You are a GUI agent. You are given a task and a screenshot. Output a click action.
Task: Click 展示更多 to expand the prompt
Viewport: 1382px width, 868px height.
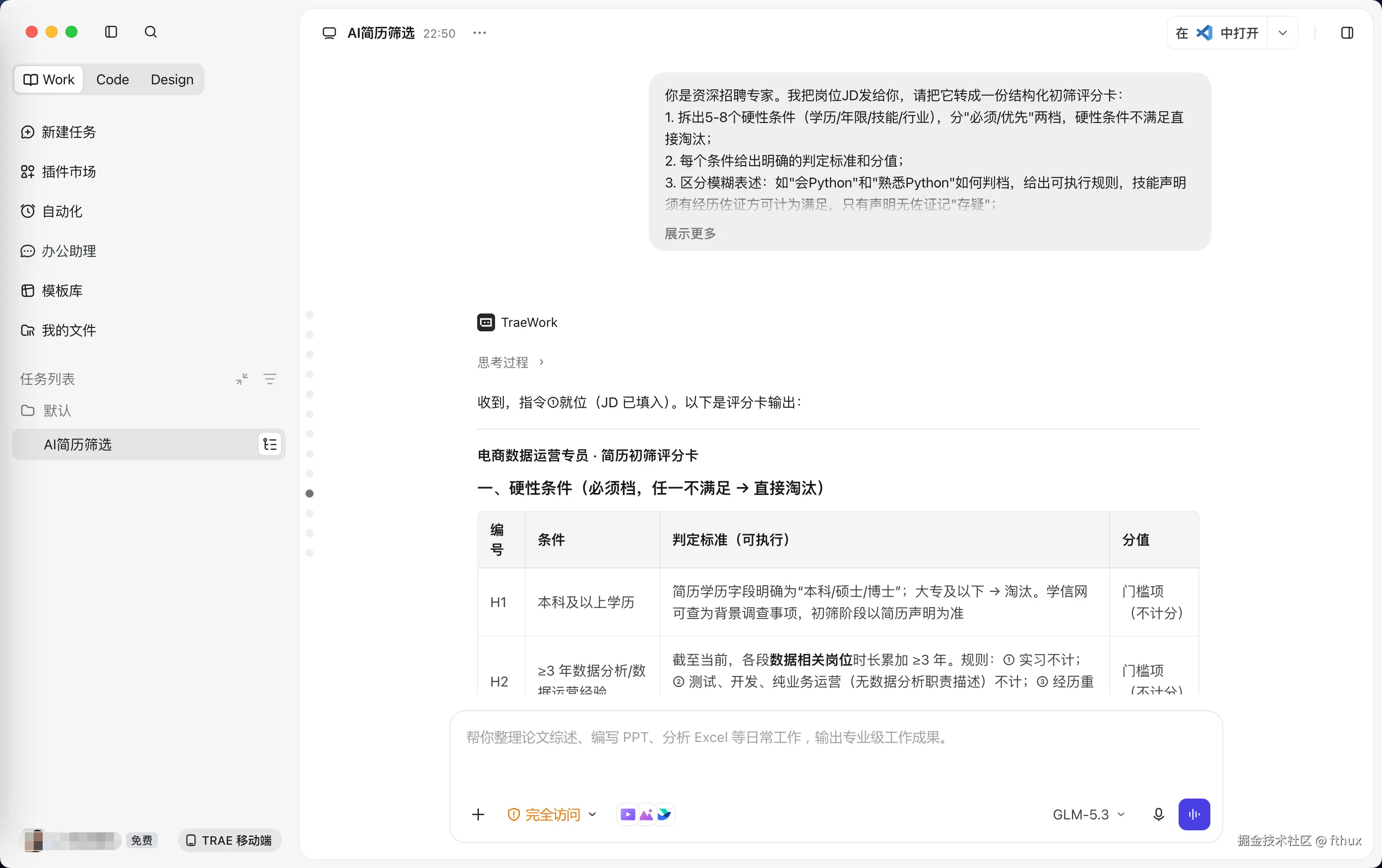691,234
